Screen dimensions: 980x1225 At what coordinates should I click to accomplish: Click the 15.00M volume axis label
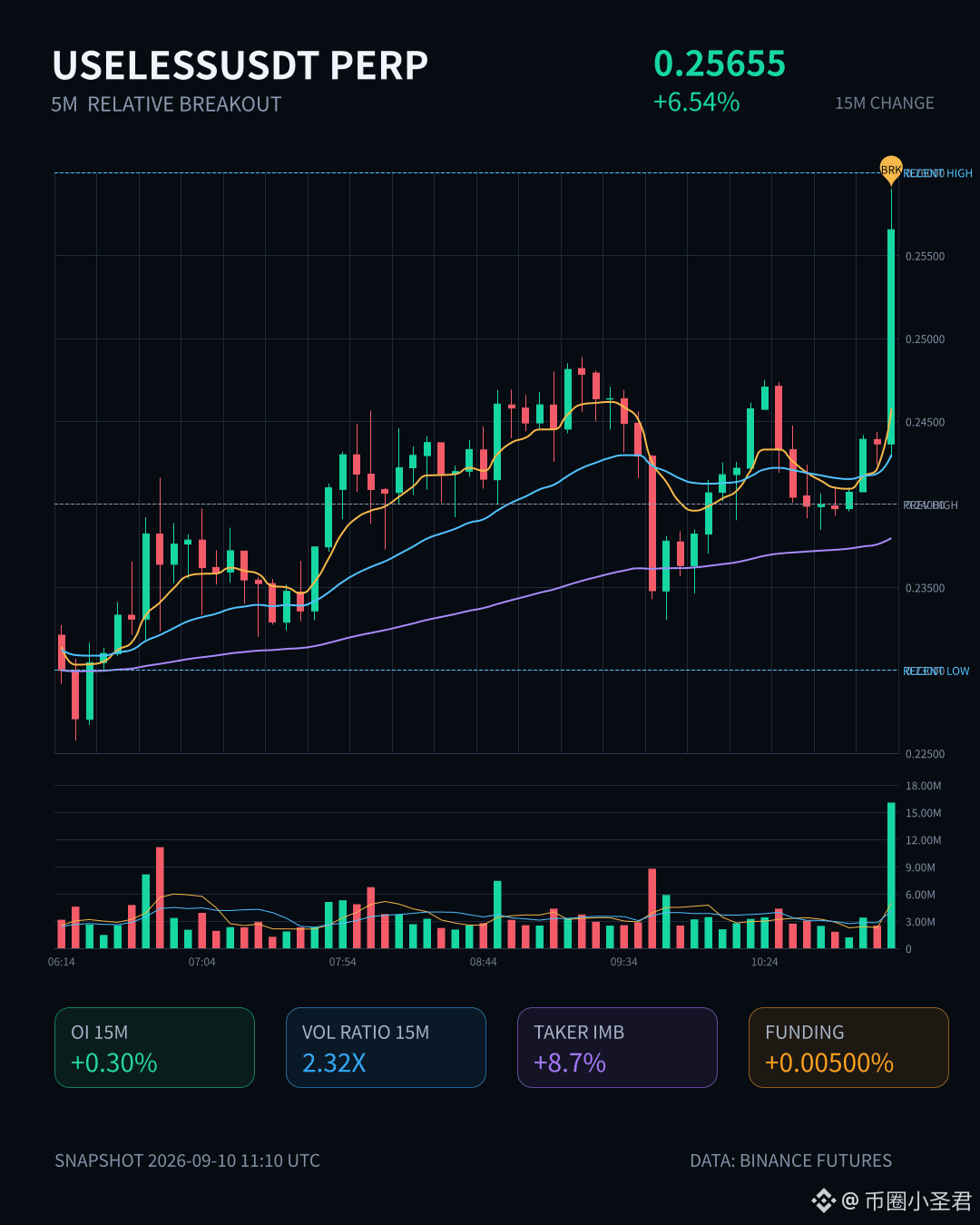pos(923,813)
